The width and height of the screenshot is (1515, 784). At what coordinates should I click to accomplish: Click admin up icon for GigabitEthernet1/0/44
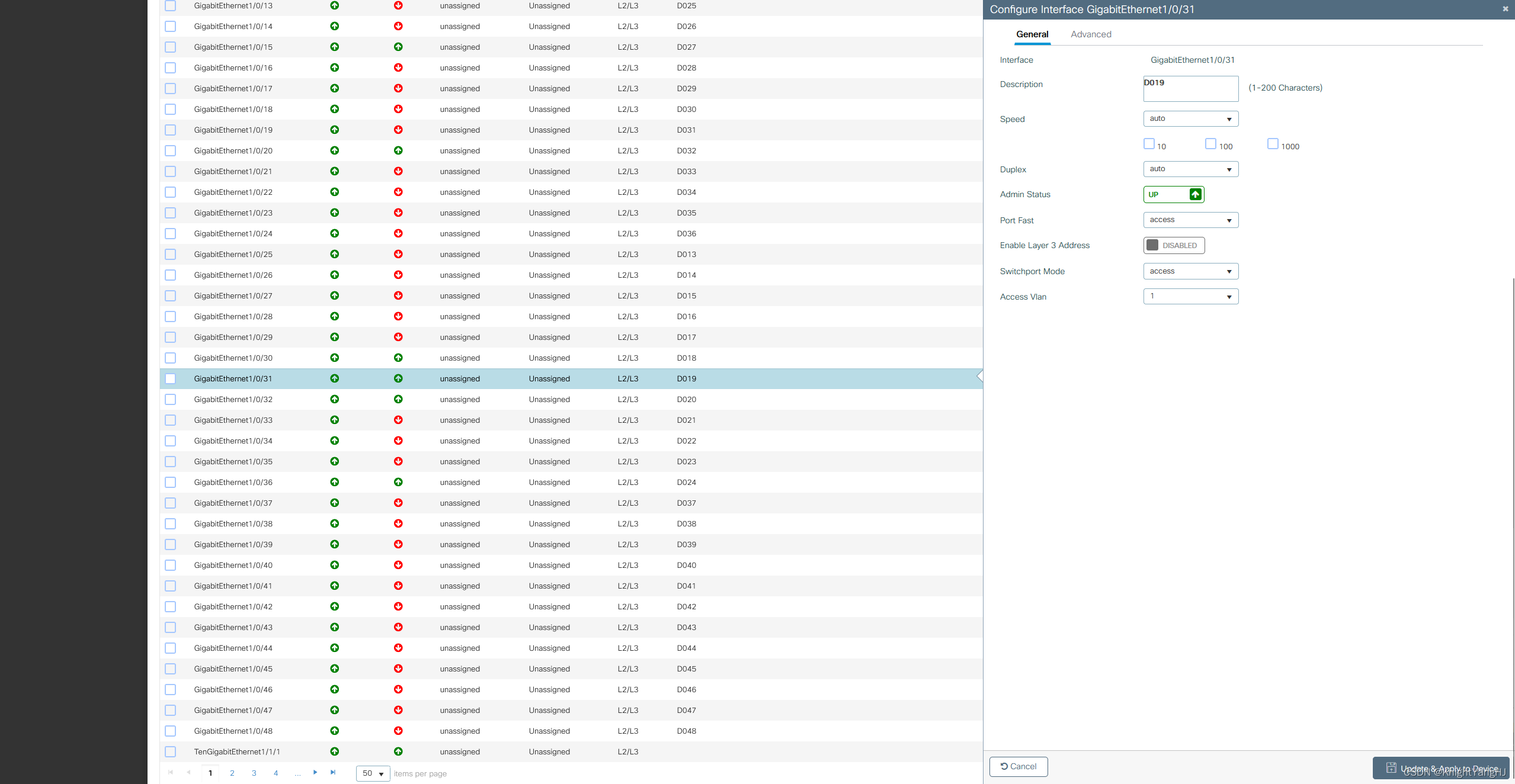click(335, 648)
